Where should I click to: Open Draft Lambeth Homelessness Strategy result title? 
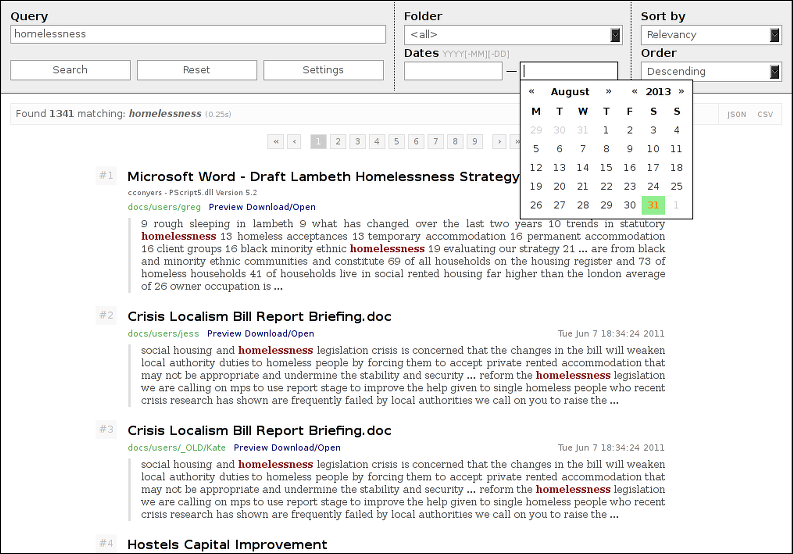324,177
